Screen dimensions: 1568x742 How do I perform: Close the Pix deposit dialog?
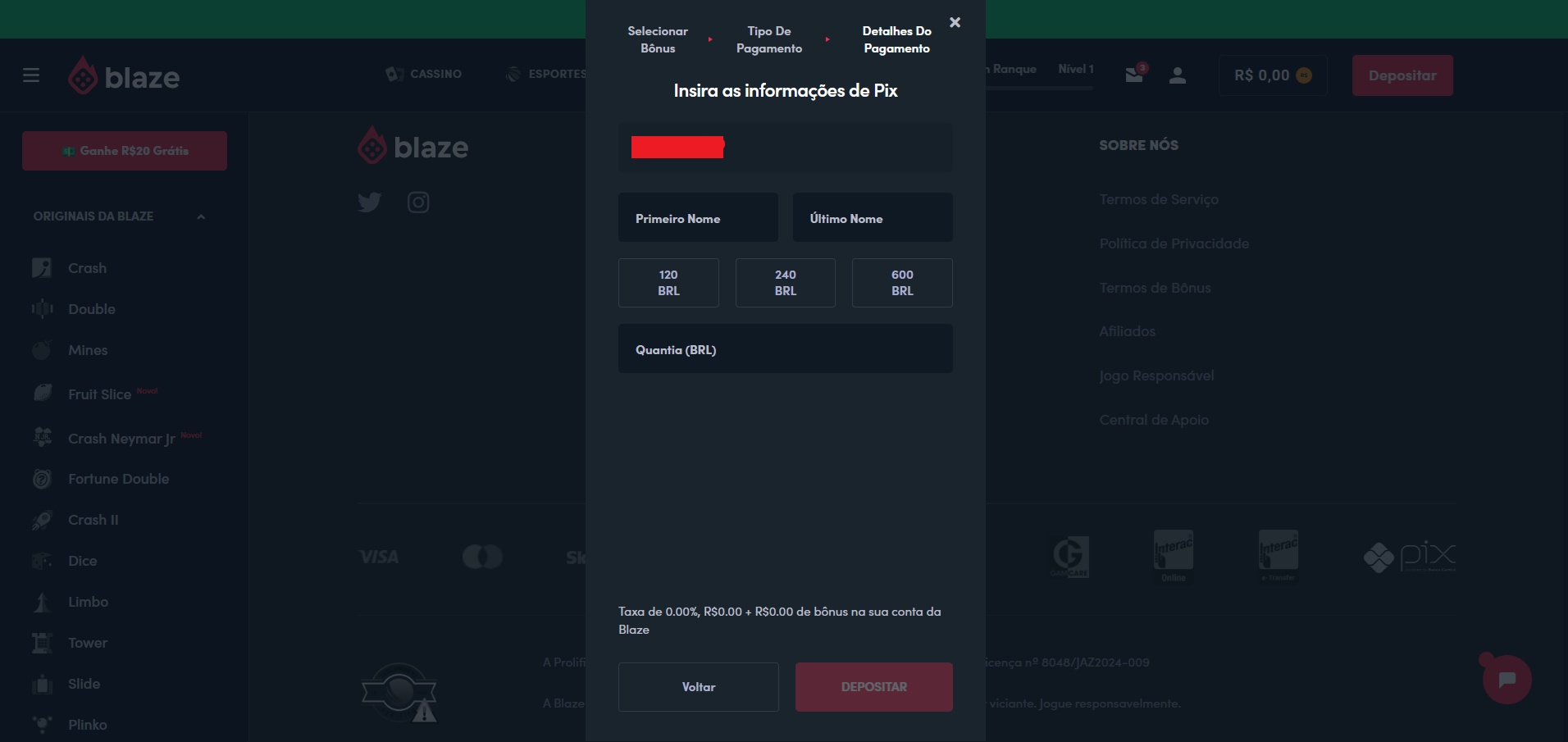pyautogui.click(x=955, y=22)
